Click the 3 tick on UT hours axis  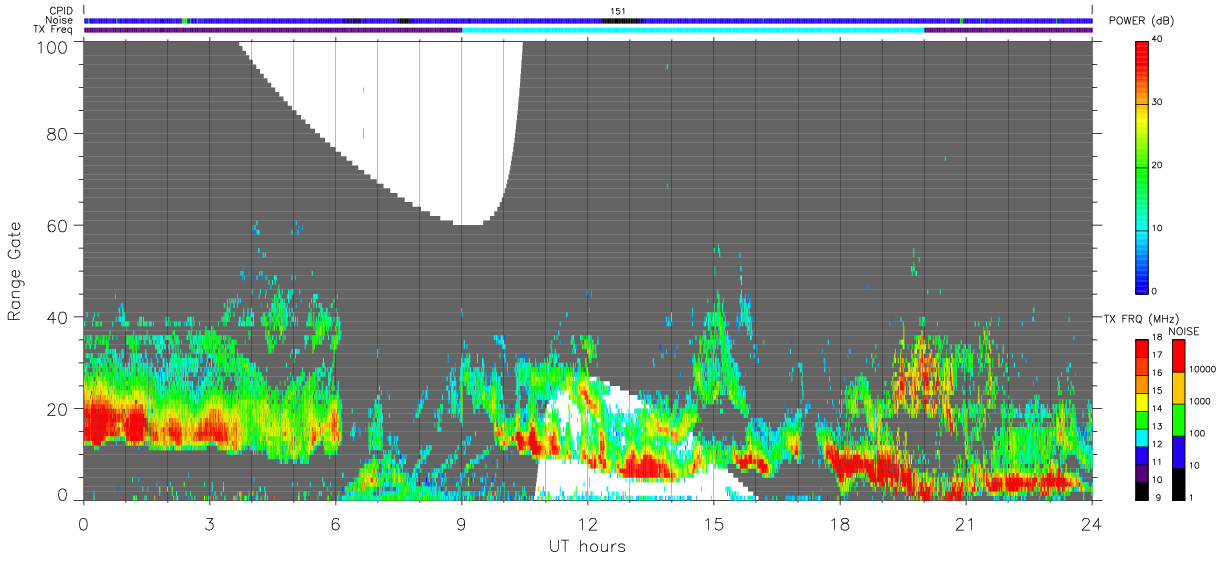(209, 523)
